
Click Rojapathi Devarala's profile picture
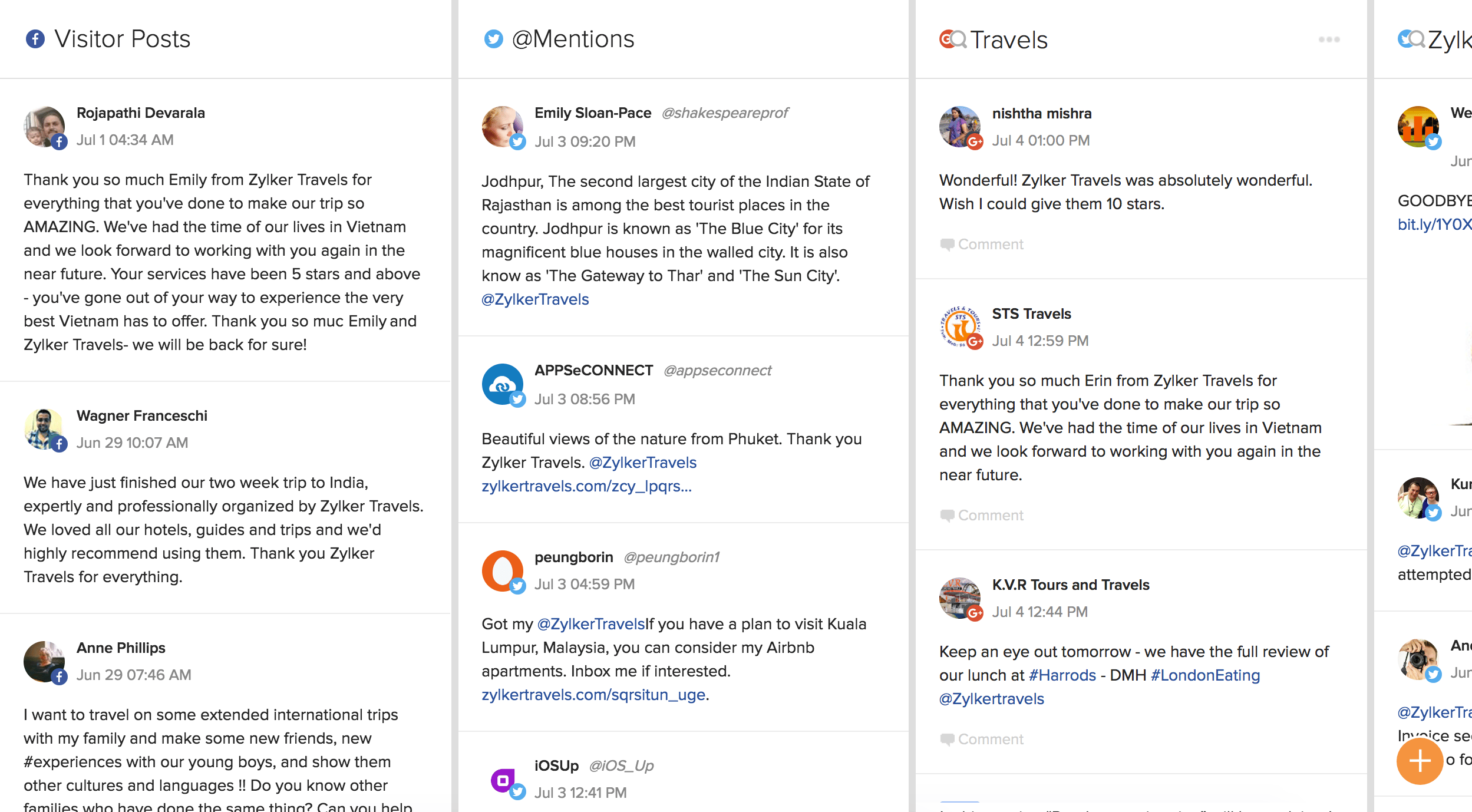(x=44, y=127)
